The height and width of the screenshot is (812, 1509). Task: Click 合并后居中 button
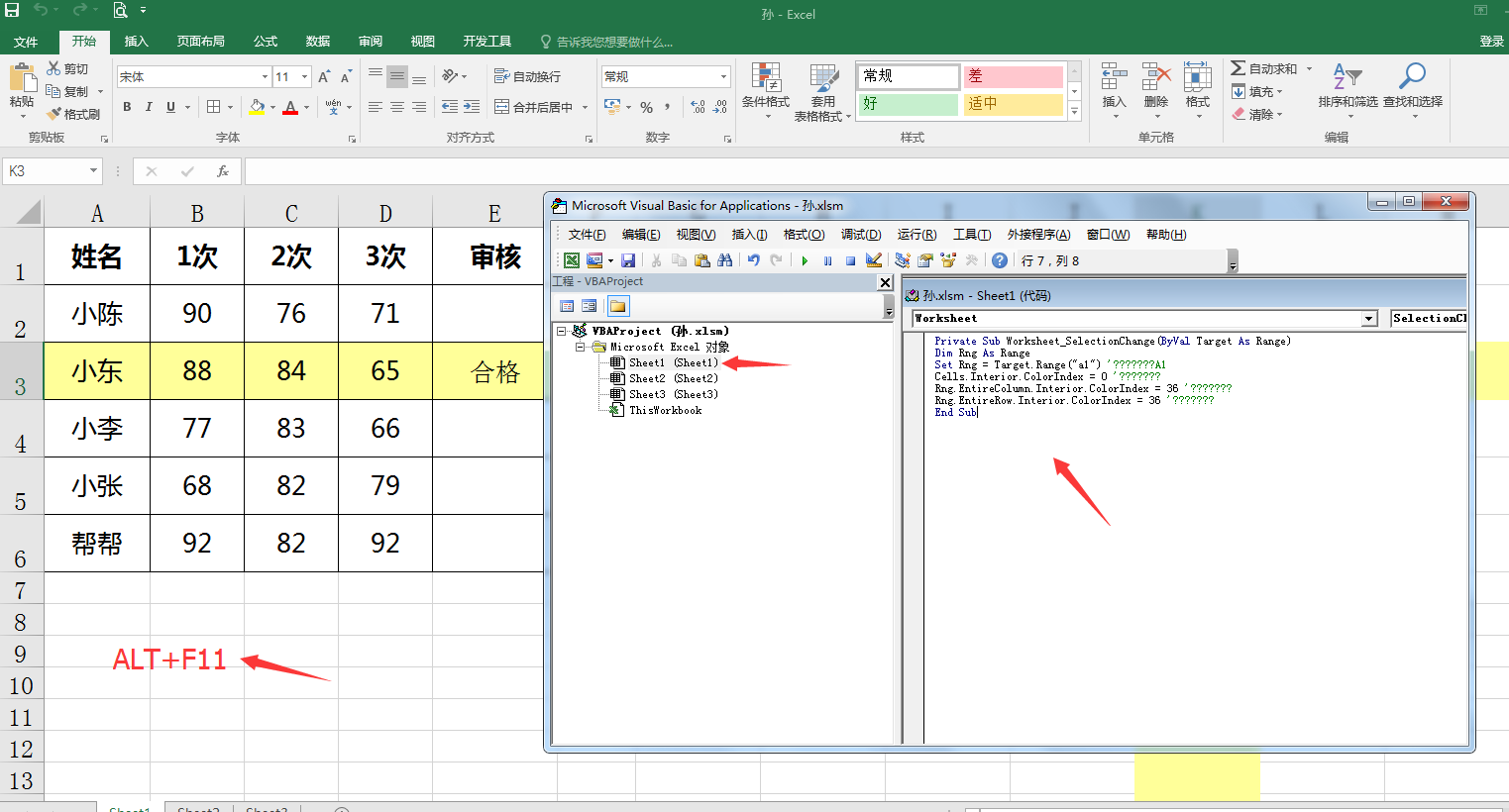point(534,107)
